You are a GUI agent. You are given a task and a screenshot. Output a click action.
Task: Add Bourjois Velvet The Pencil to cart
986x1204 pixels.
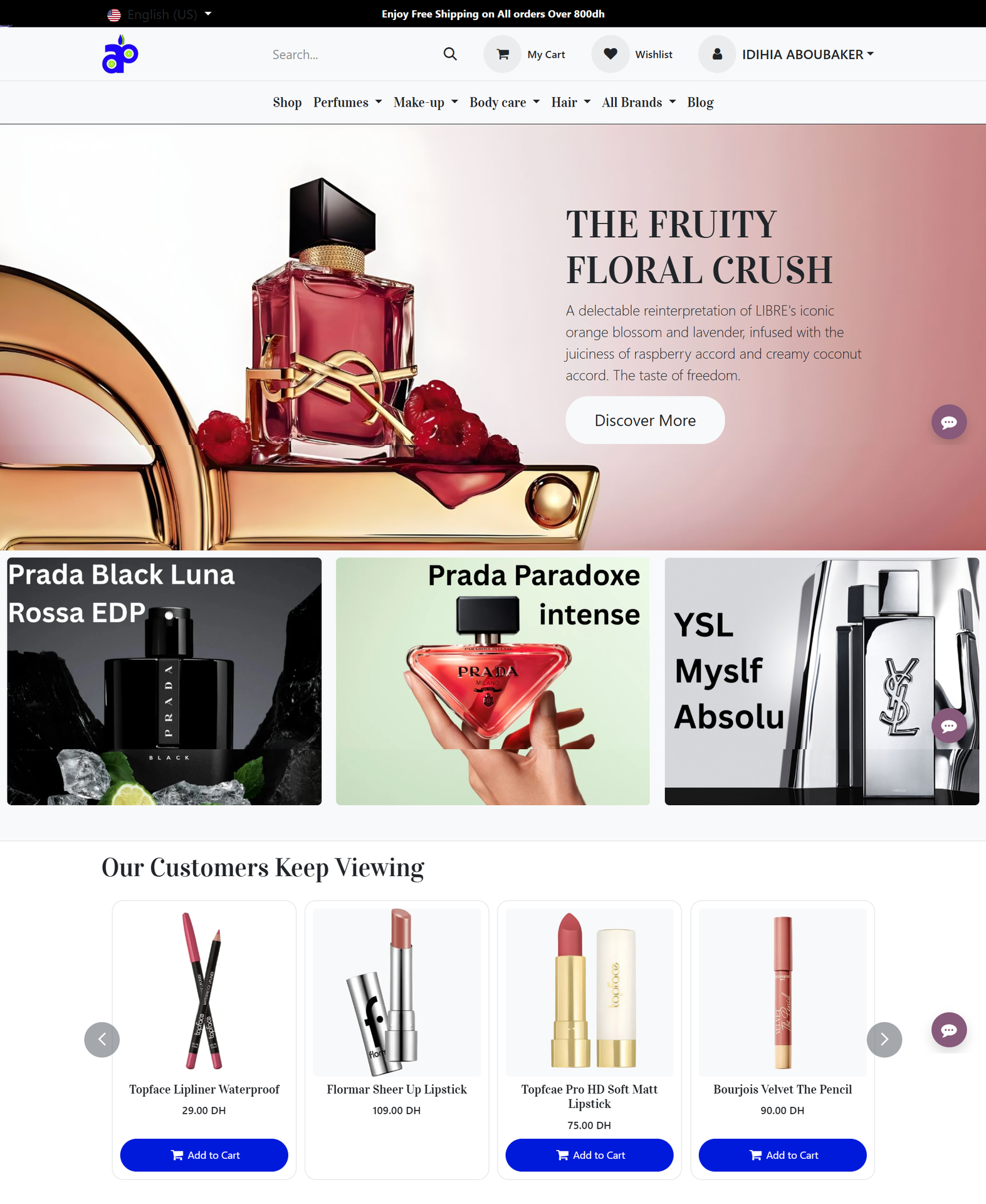(782, 1154)
